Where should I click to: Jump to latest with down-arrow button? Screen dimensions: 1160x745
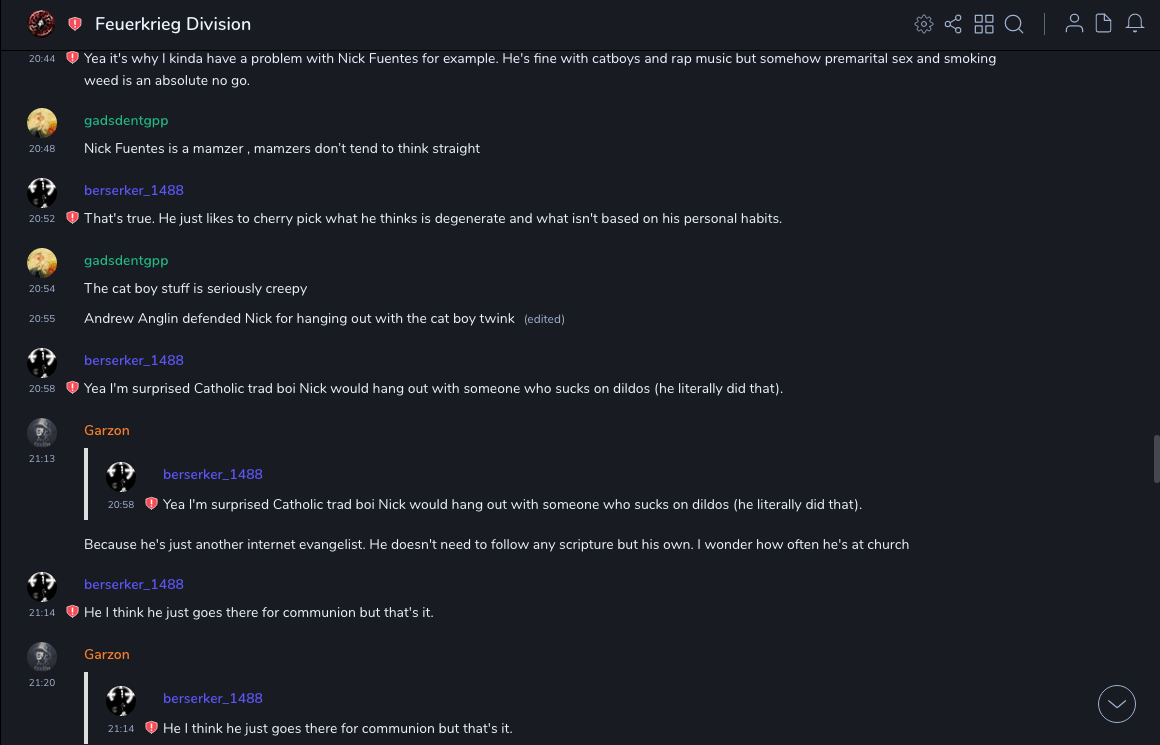1117,704
